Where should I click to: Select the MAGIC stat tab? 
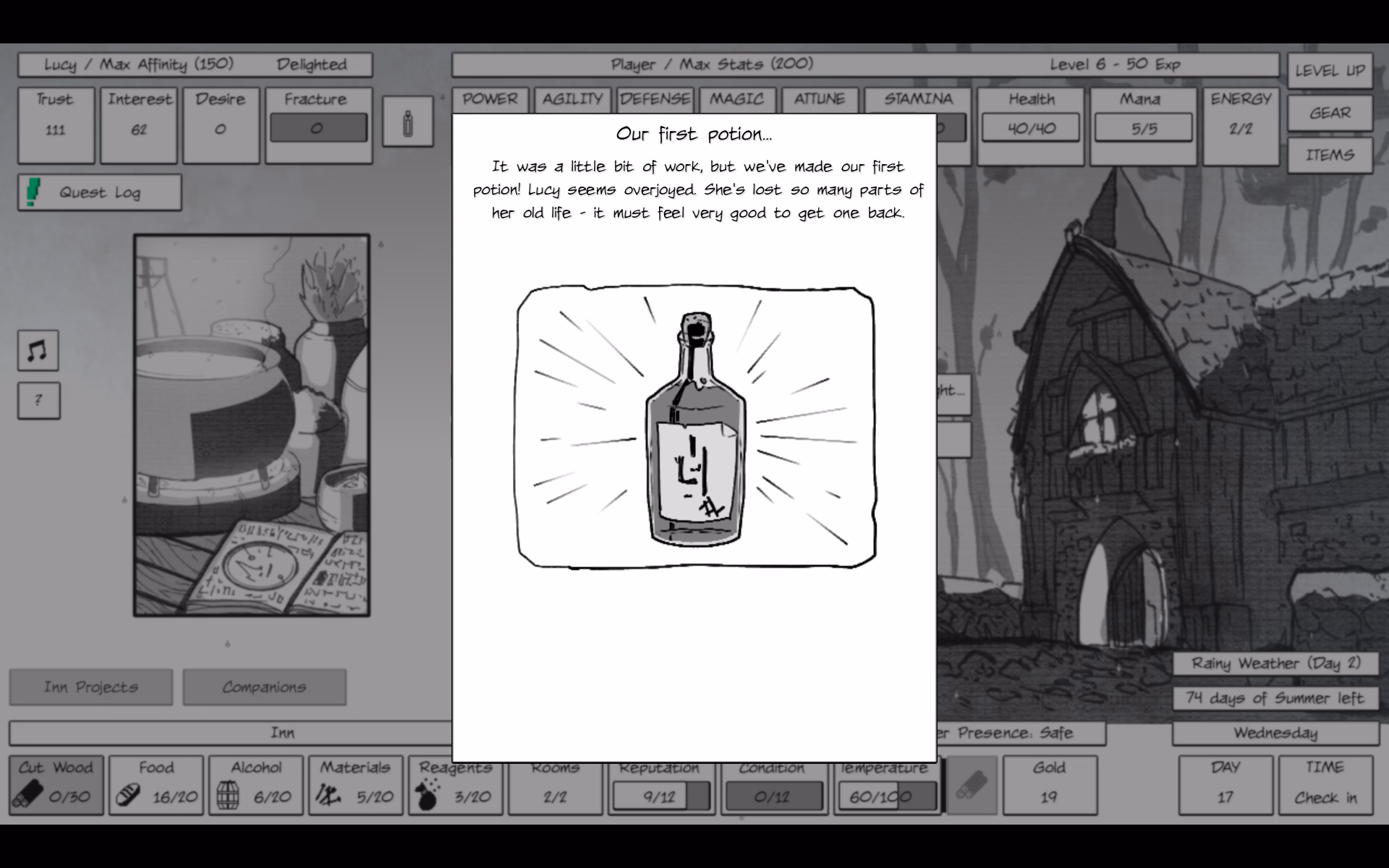pyautogui.click(x=736, y=100)
